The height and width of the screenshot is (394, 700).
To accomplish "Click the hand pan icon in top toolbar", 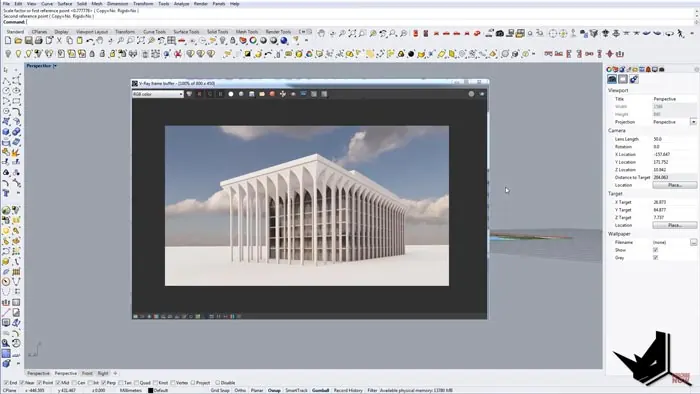I will point(321,33).
